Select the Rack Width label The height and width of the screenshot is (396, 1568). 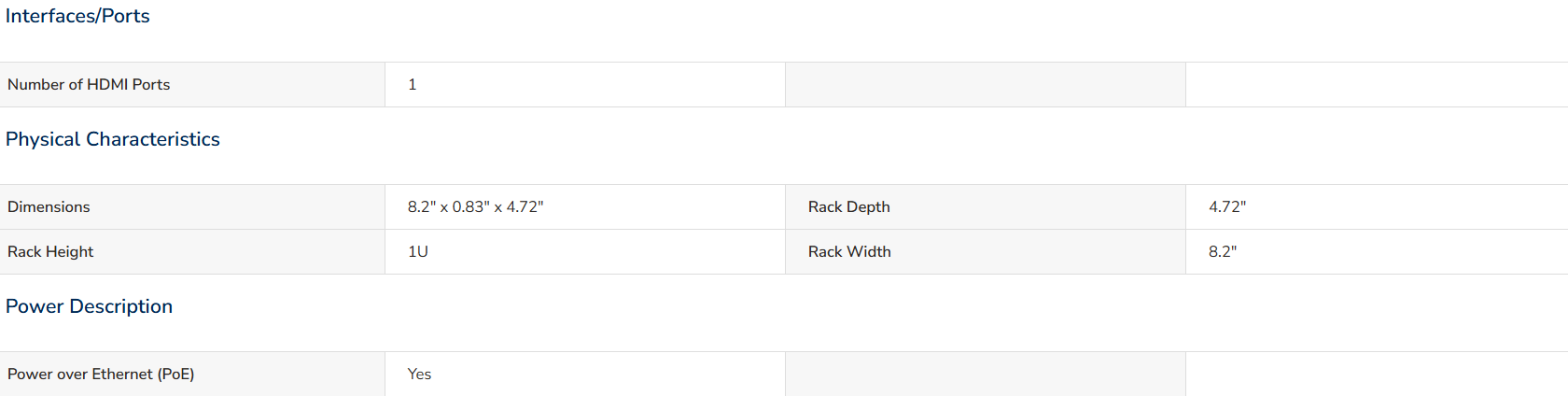pyautogui.click(x=849, y=251)
